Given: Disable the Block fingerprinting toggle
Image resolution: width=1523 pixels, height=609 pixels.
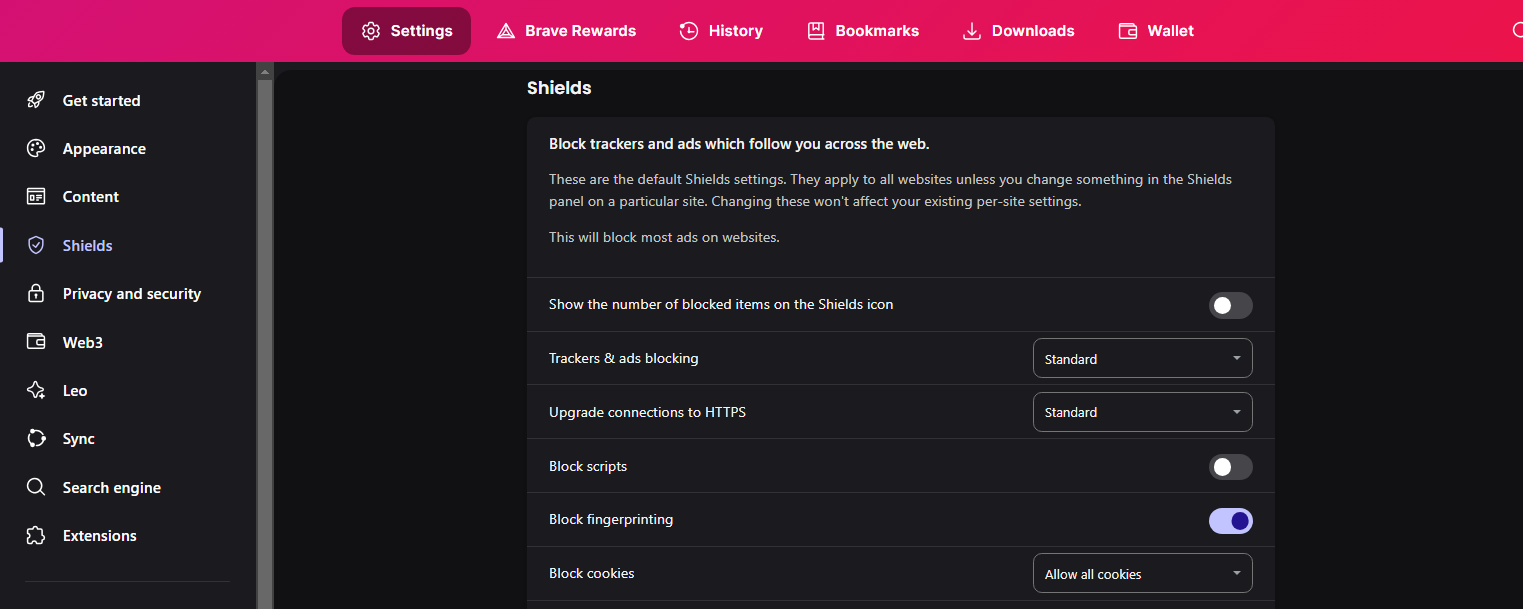Looking at the screenshot, I should 1230,521.
